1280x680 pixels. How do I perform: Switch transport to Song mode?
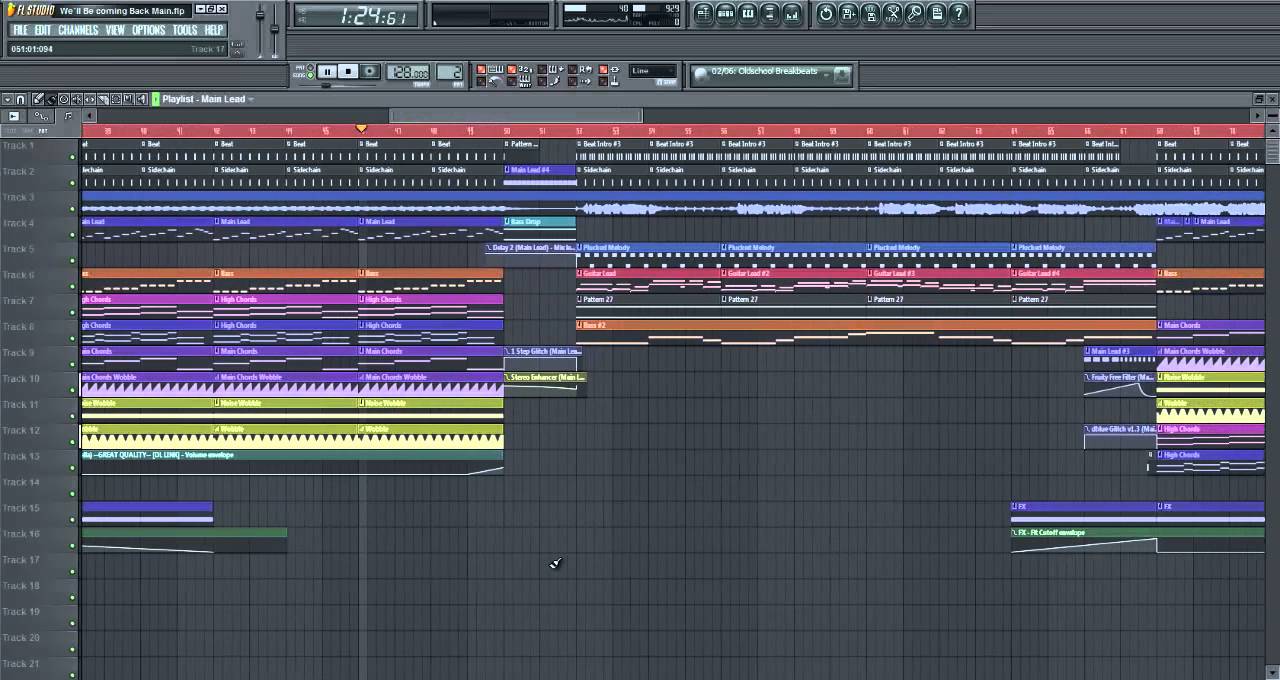(x=310, y=75)
